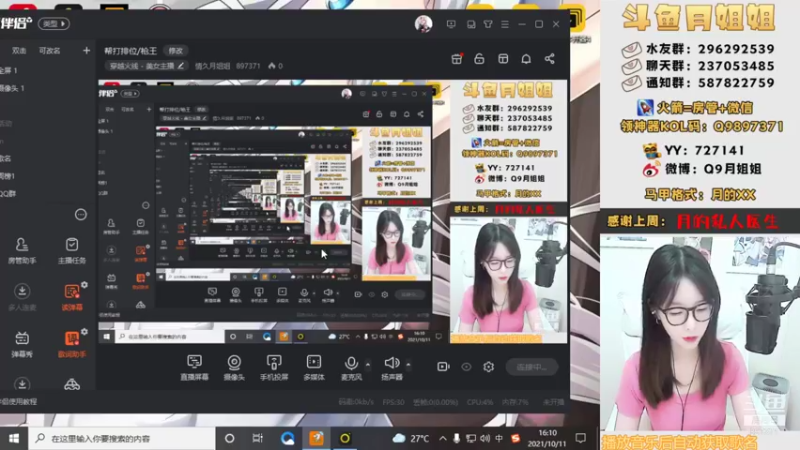The width and height of the screenshot is (800, 450).
Task: Start recording with the video camera icon
Action: [x=443, y=367]
